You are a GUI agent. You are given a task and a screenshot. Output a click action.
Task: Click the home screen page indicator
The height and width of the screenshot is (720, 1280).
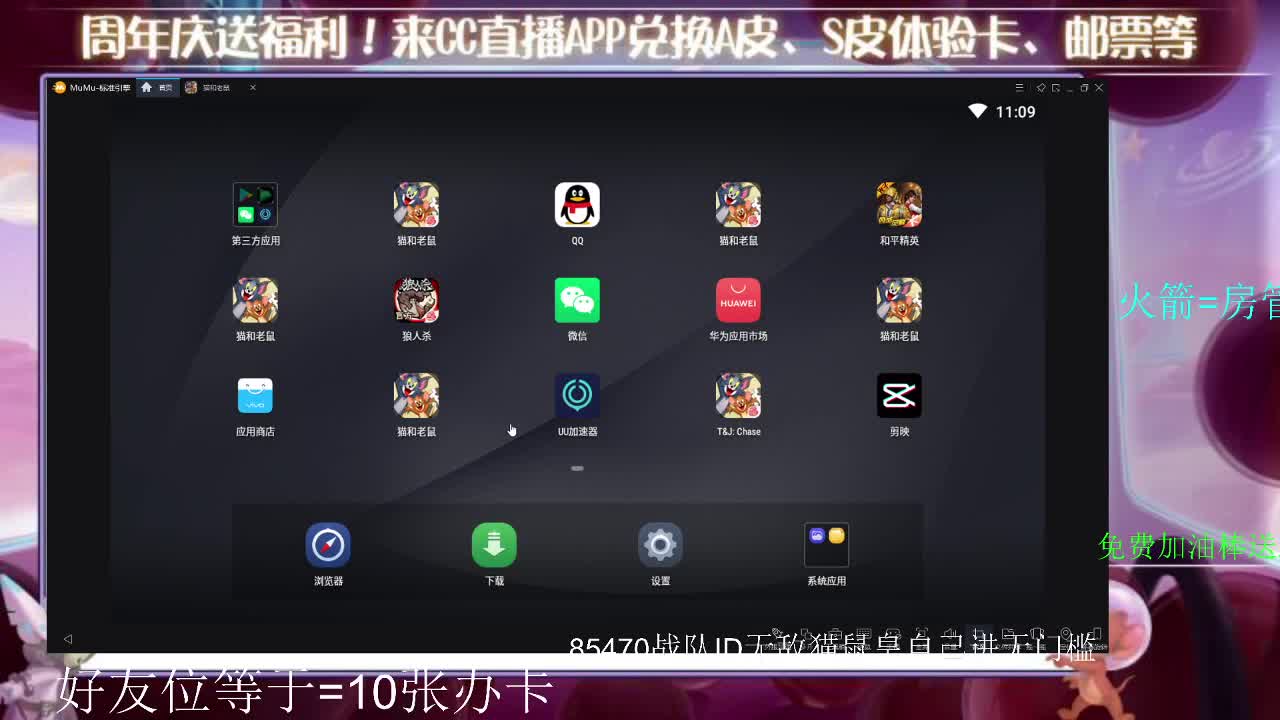tap(577, 468)
